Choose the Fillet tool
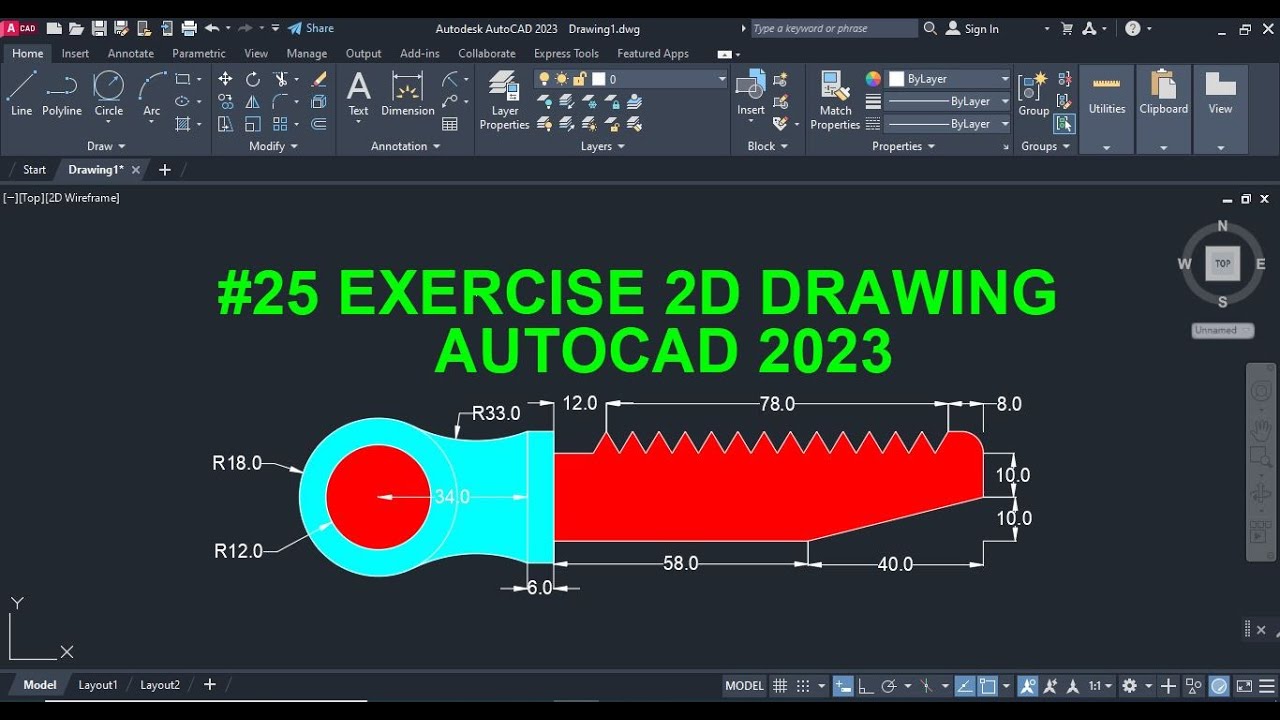 click(x=281, y=101)
